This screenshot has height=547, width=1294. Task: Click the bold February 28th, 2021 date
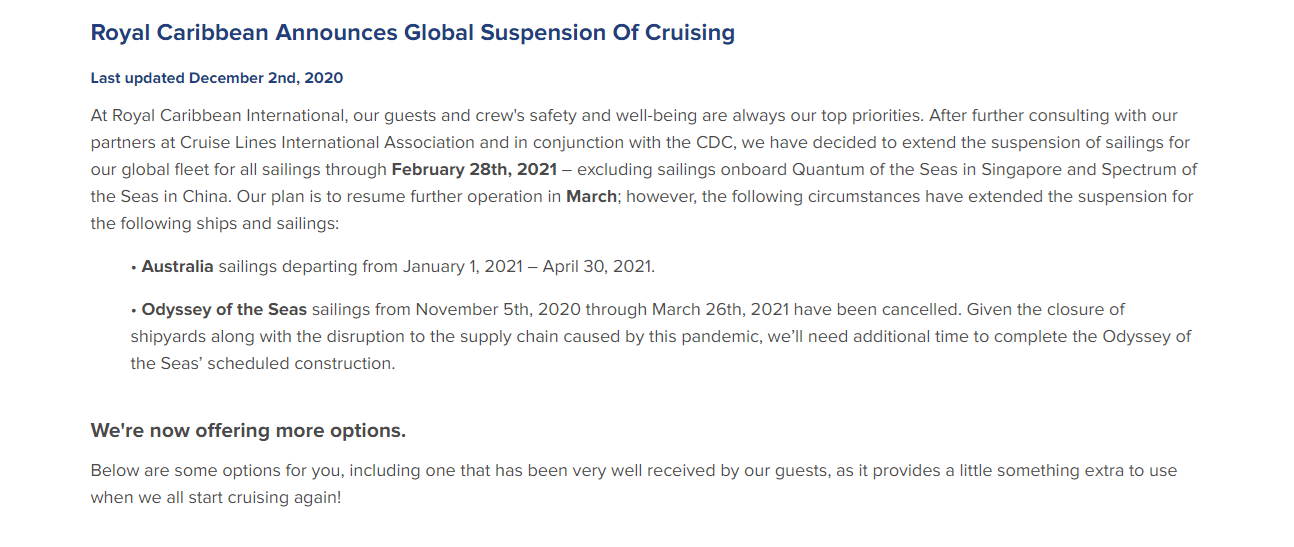click(474, 169)
